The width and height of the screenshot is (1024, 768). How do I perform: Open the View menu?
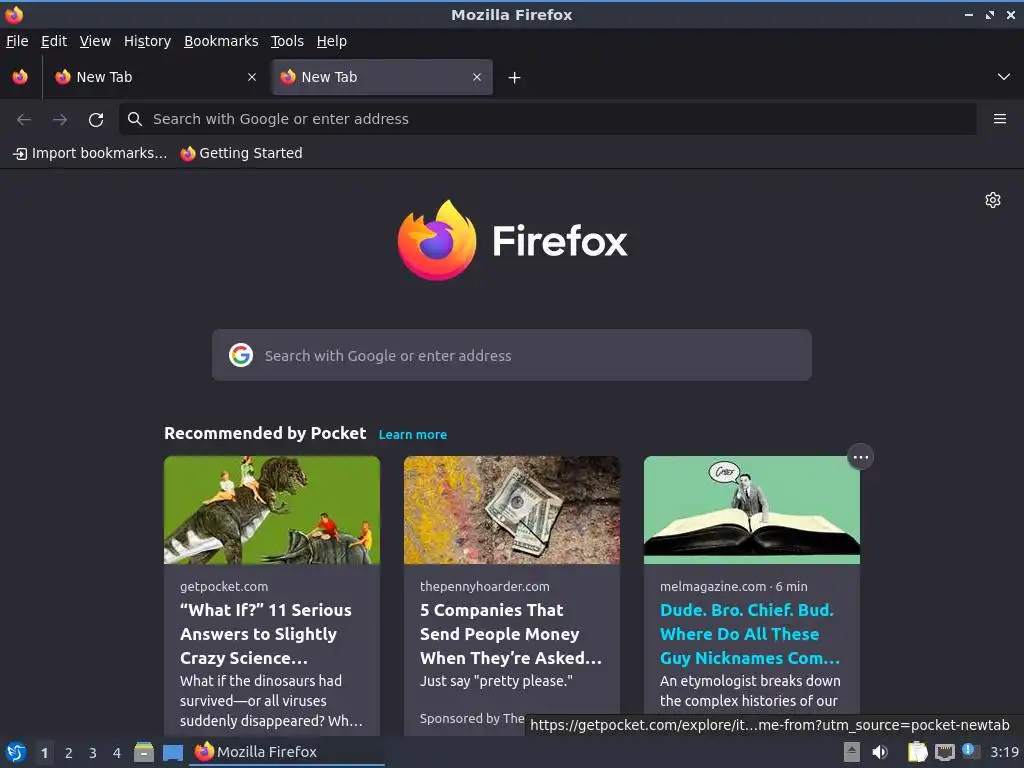pyautogui.click(x=95, y=41)
